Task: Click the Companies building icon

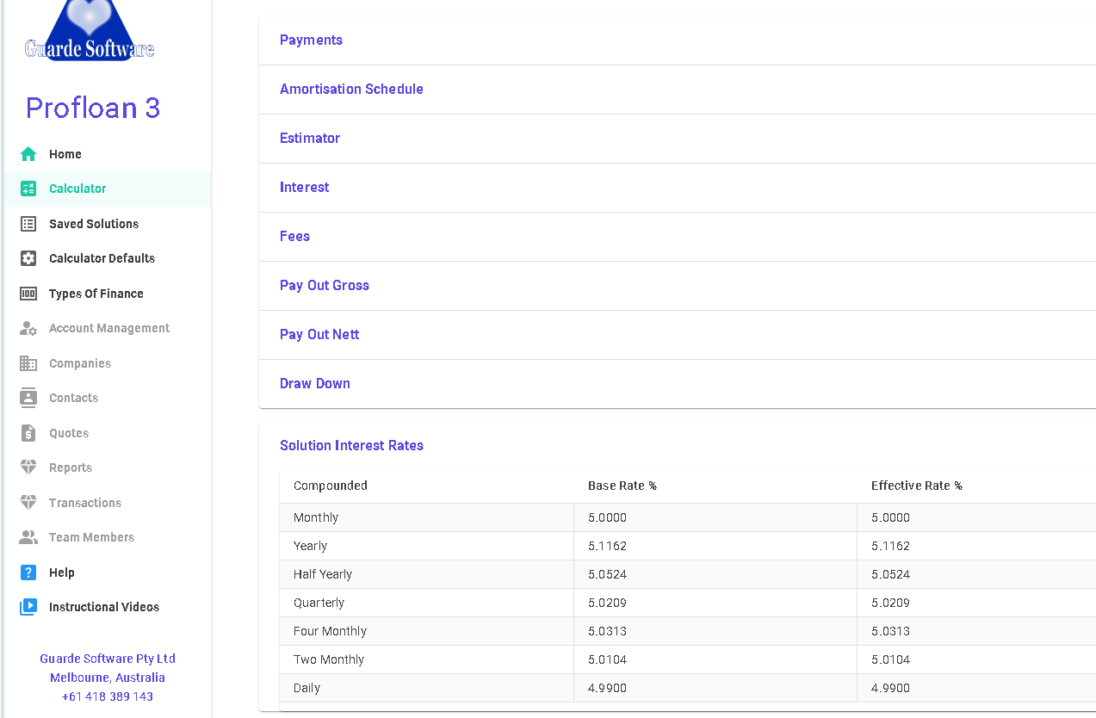Action: click(28, 363)
